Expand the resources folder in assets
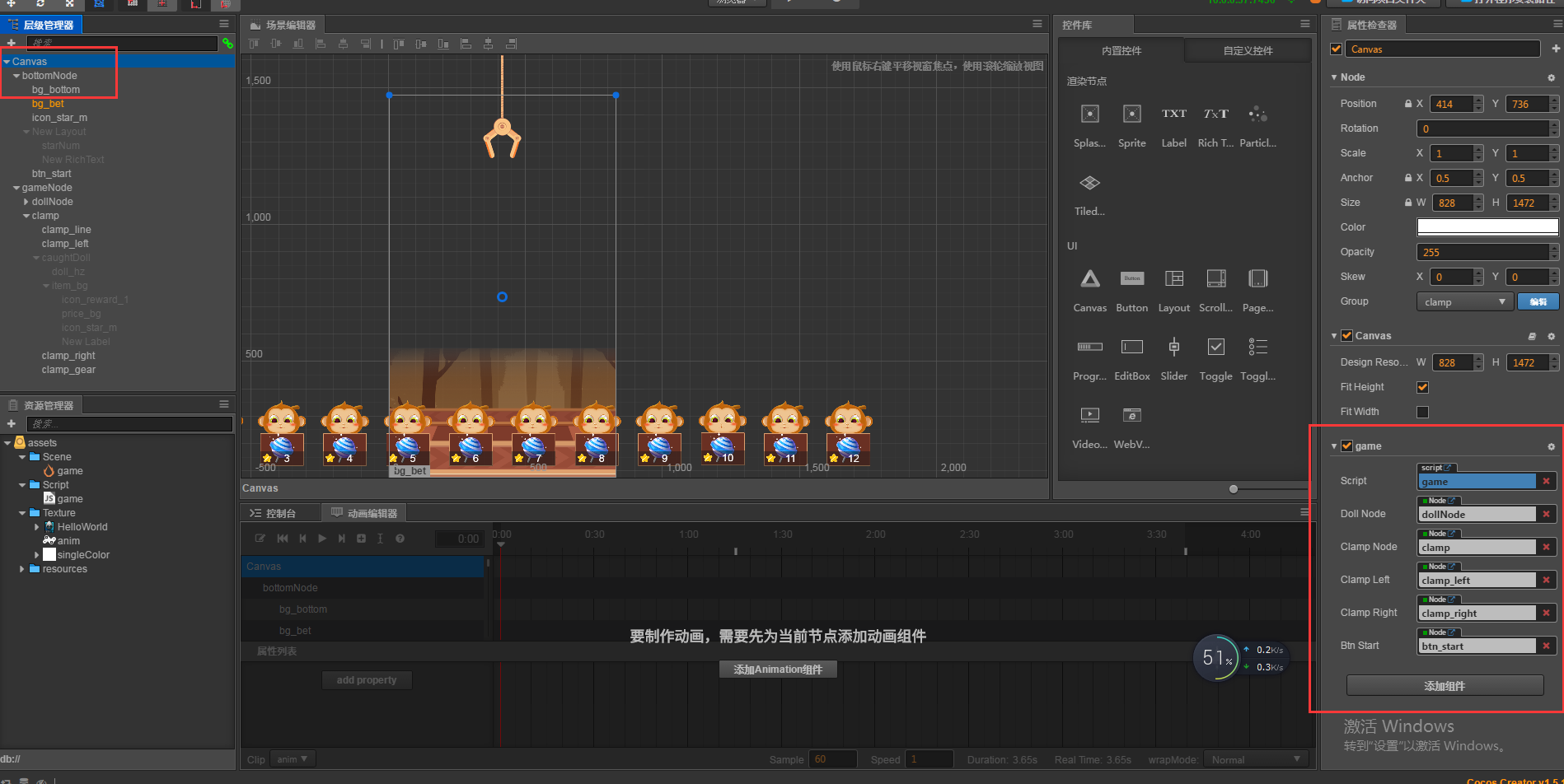Screen dimensions: 1564x784 click(22, 569)
